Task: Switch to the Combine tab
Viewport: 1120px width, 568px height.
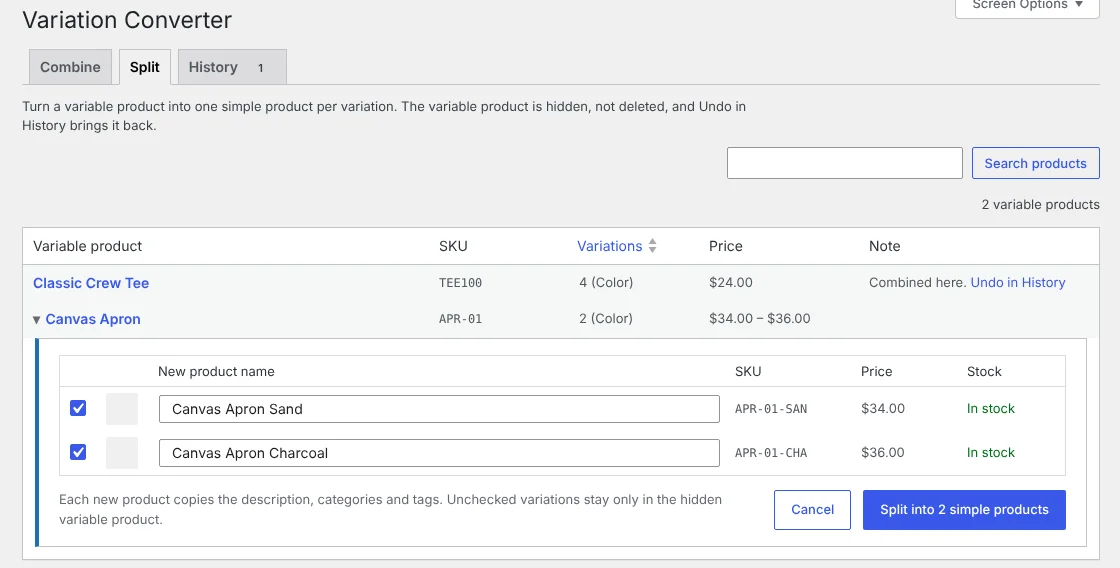Action: 70,67
